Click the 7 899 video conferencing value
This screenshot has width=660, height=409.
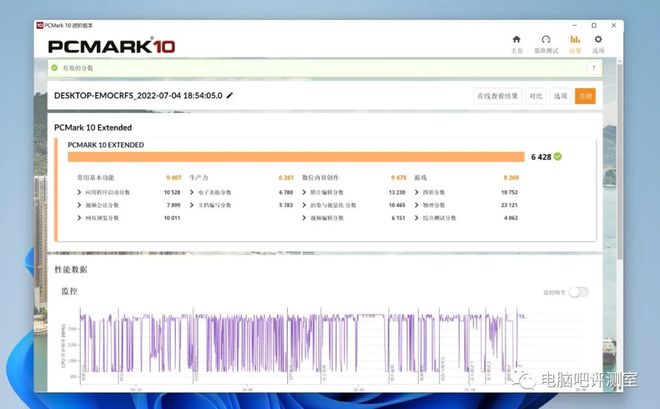(x=173, y=205)
